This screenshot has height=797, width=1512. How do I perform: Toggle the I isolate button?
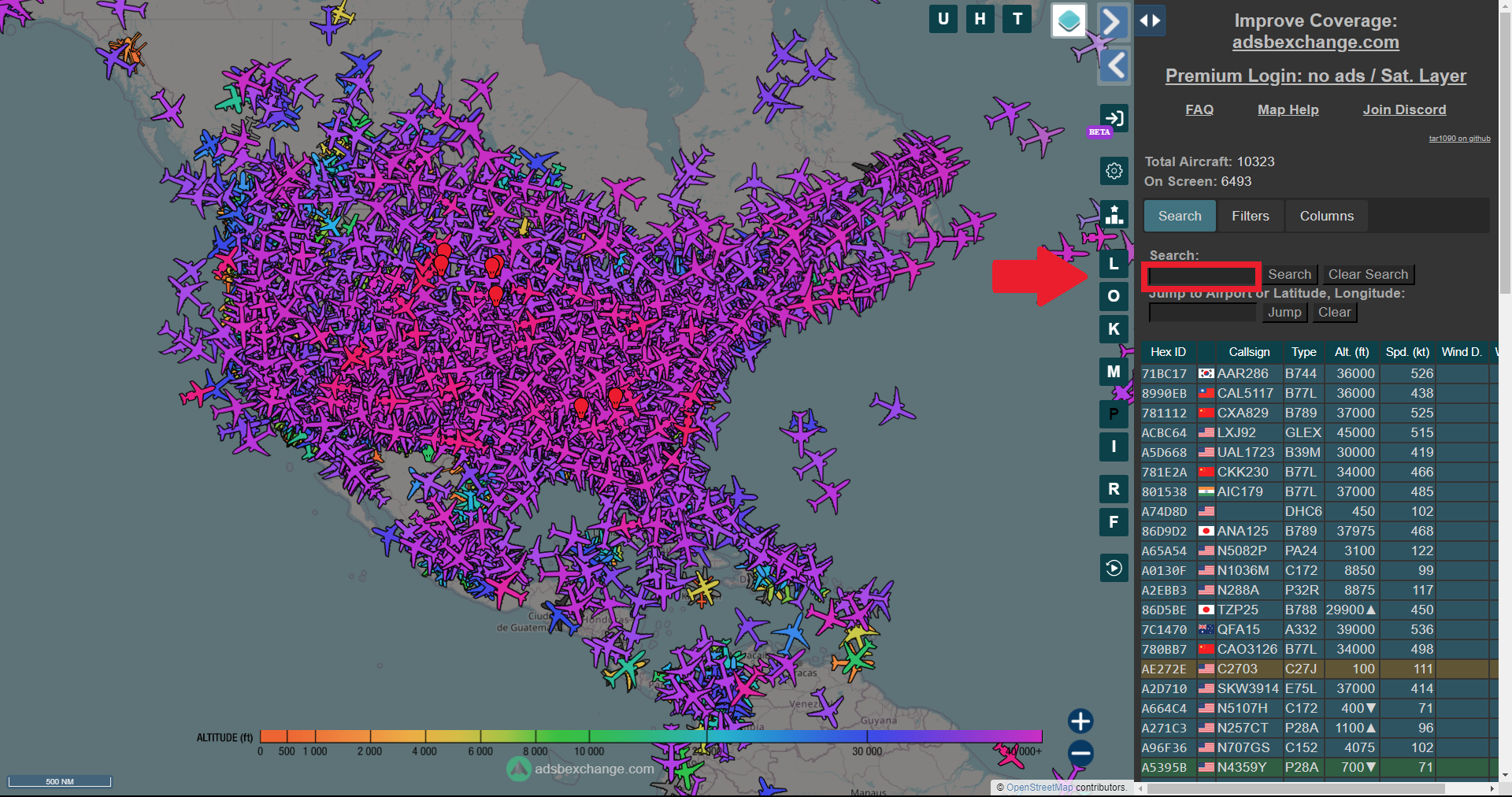1114,447
